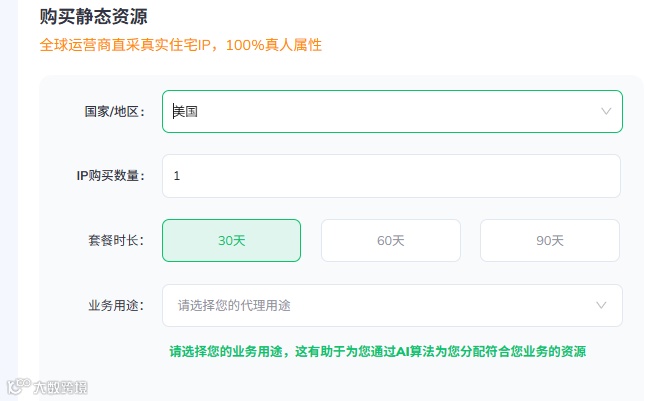Click the 请选择您的代理用途 placeholder text
The height and width of the screenshot is (401, 661).
point(241,305)
